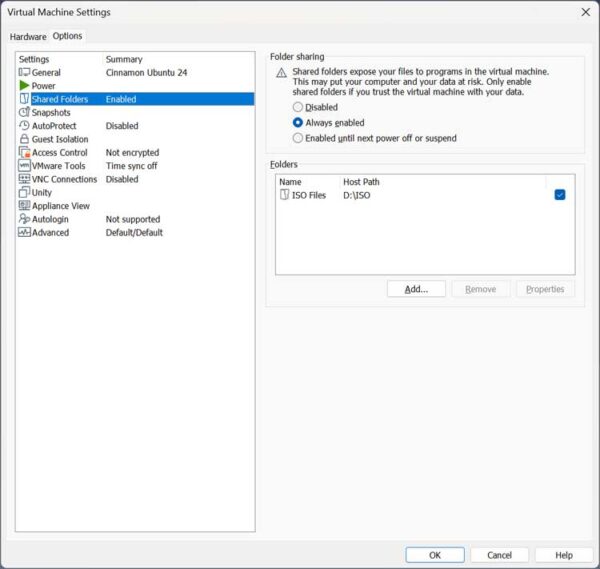This screenshot has width=600, height=569.
Task: Select the VNC Connections label
Action: tap(64, 179)
